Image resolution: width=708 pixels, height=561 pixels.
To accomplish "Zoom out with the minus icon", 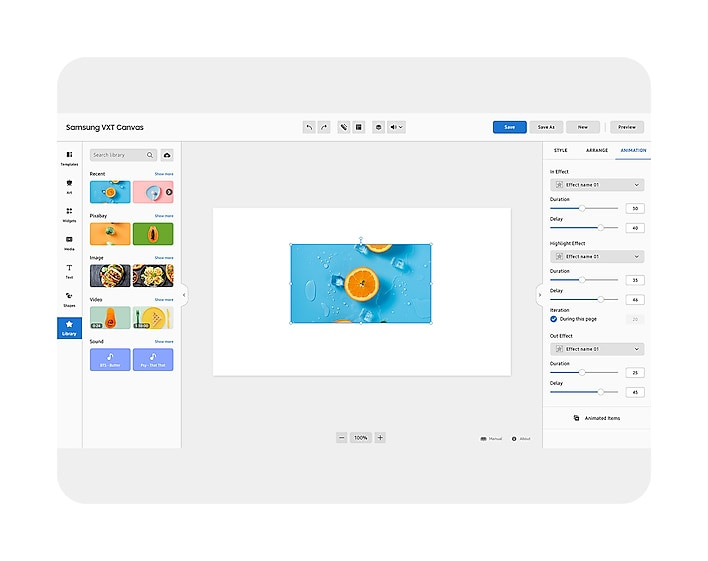I will pyautogui.click(x=342, y=437).
